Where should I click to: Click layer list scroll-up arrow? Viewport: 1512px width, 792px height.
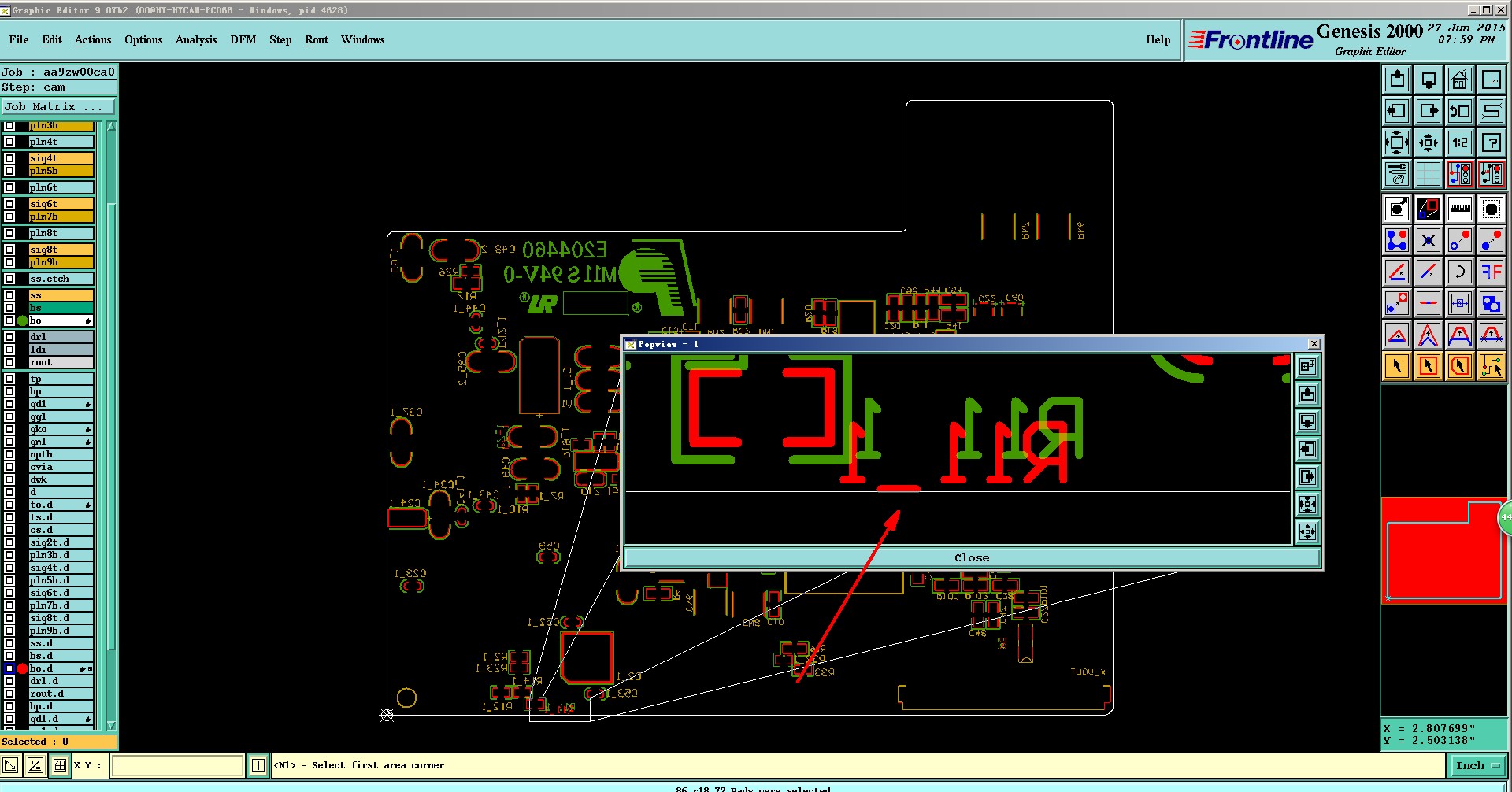click(x=111, y=126)
